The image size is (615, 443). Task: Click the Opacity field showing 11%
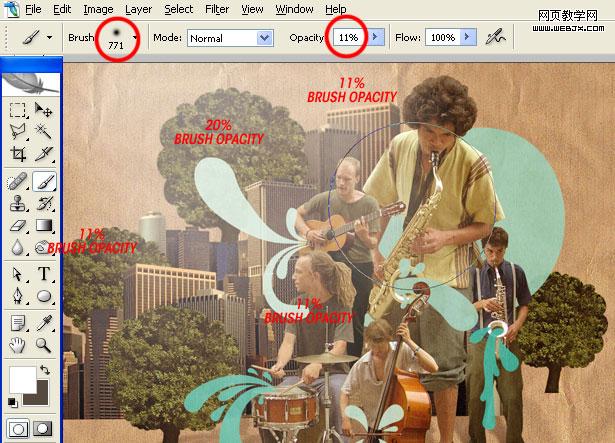click(x=350, y=37)
